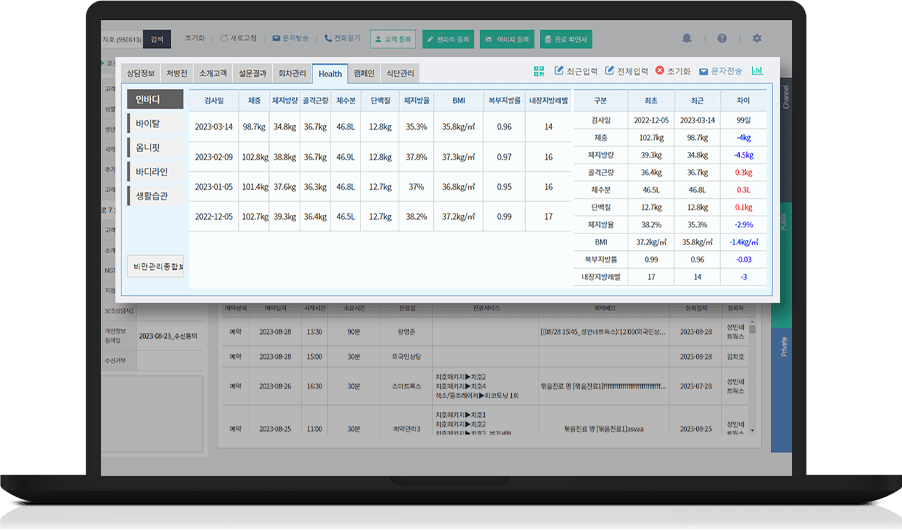Image resolution: width=902 pixels, height=531 pixels.
Task: Click the 예약일자 column header in reservations
Action: [x=274, y=308]
